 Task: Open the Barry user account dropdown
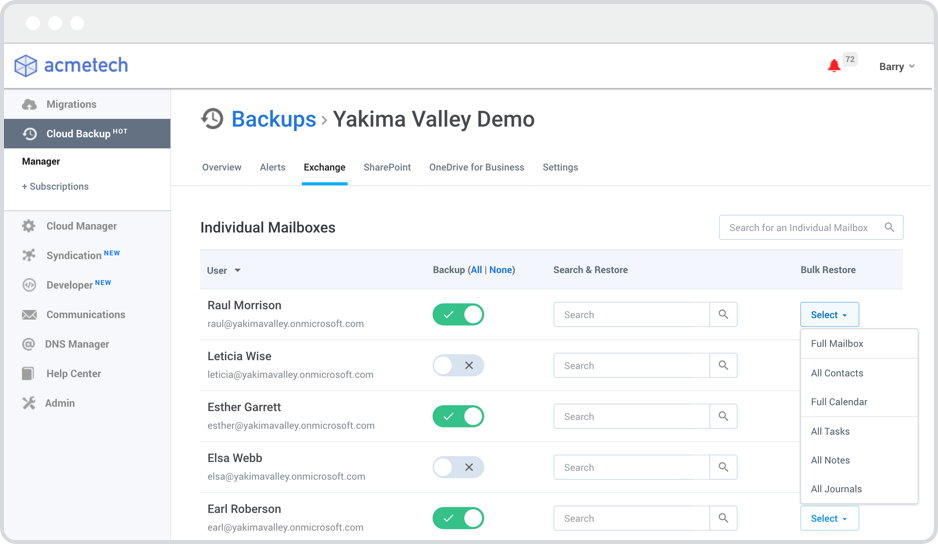896,67
